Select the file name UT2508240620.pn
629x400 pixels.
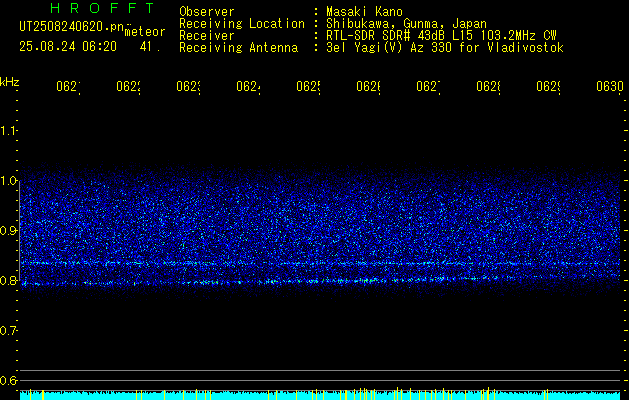click(71, 27)
